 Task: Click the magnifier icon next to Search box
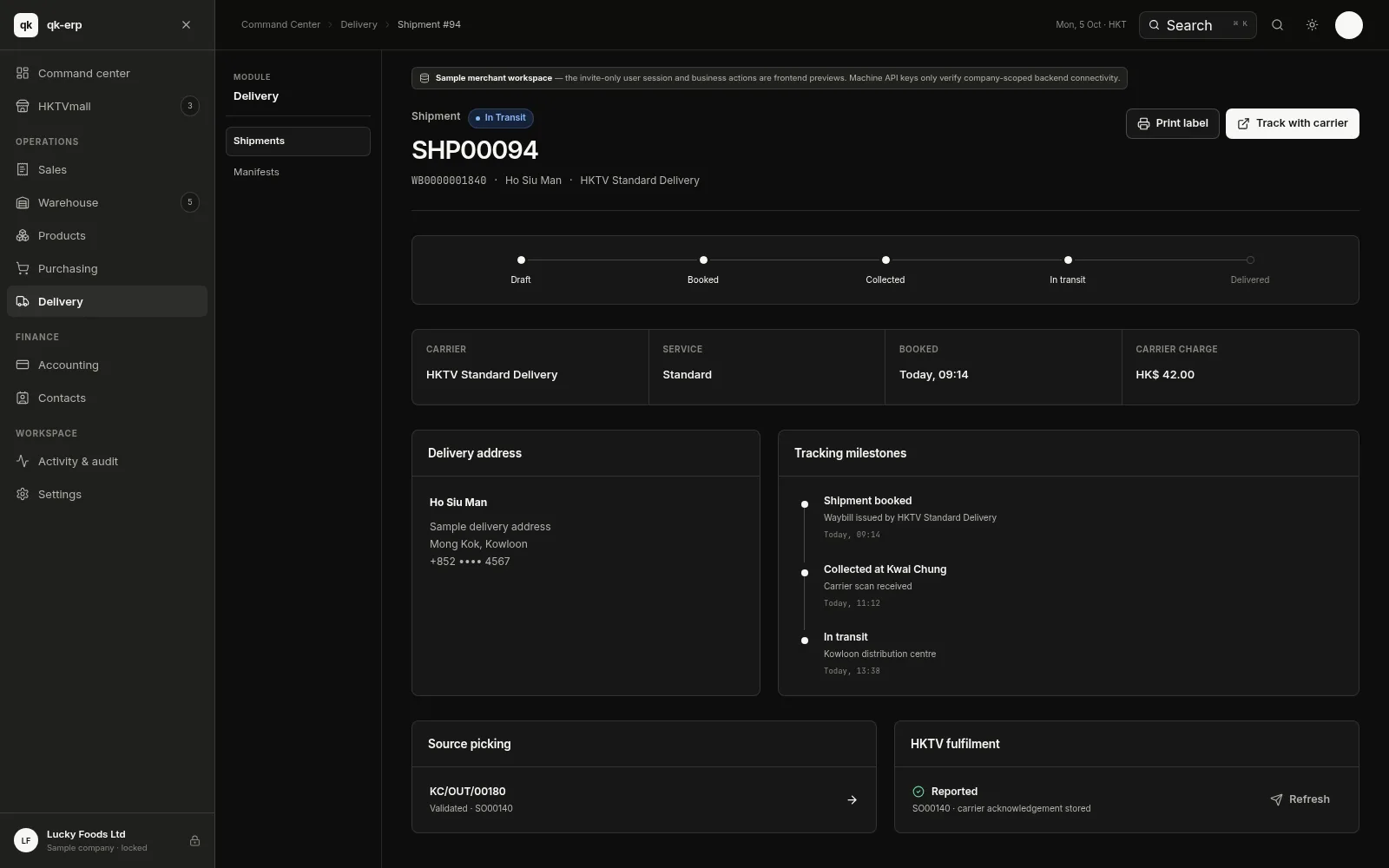click(x=1277, y=25)
